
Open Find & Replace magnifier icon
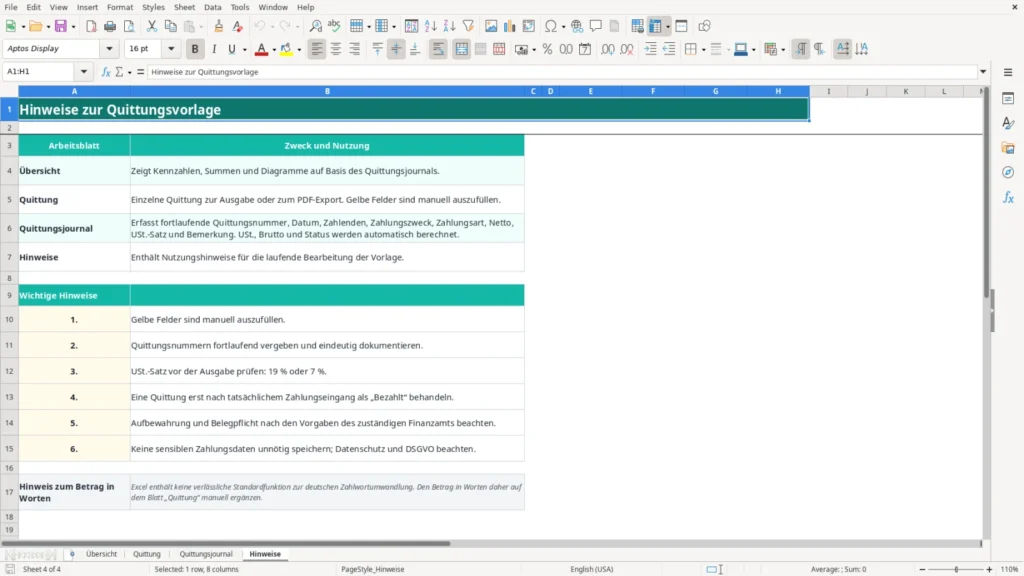click(315, 26)
